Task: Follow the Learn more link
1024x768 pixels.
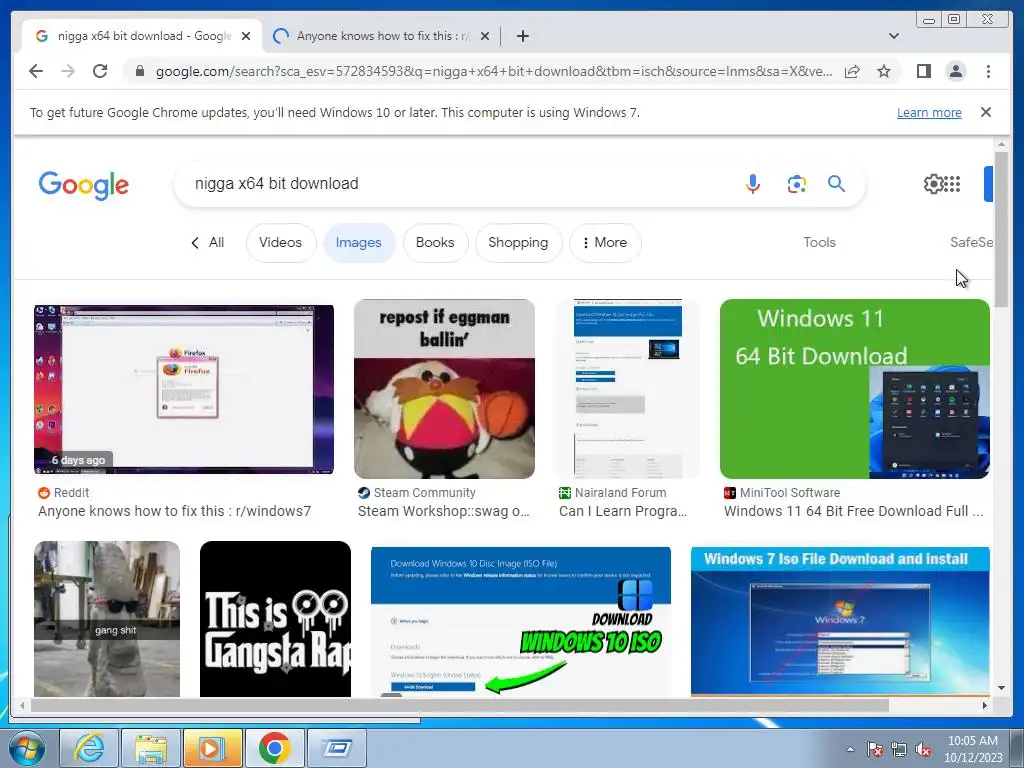Action: point(929,112)
